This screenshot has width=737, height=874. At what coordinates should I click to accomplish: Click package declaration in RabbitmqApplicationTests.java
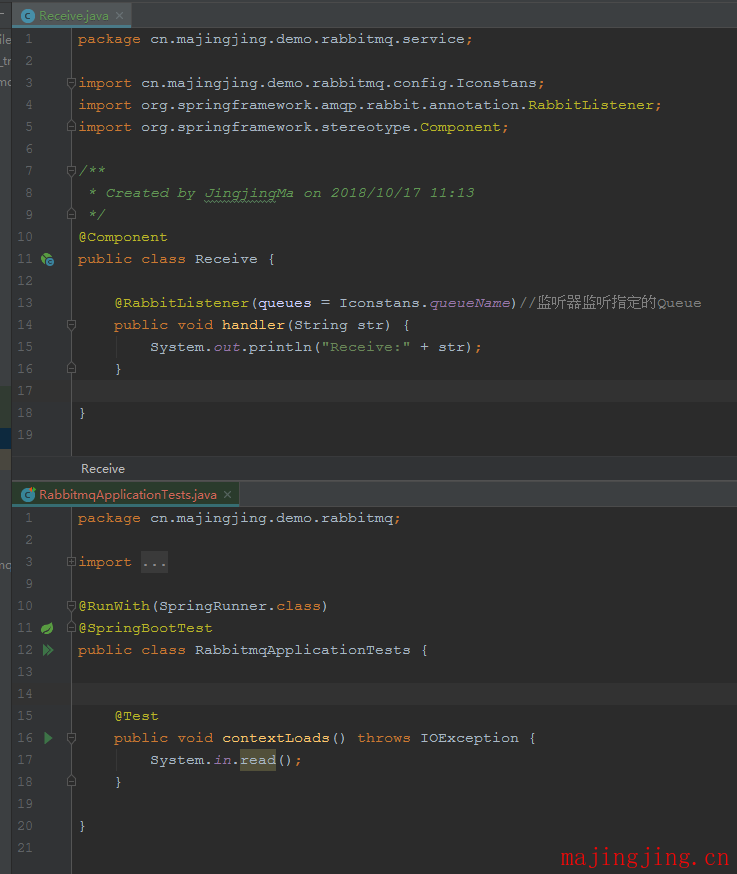click(239, 518)
